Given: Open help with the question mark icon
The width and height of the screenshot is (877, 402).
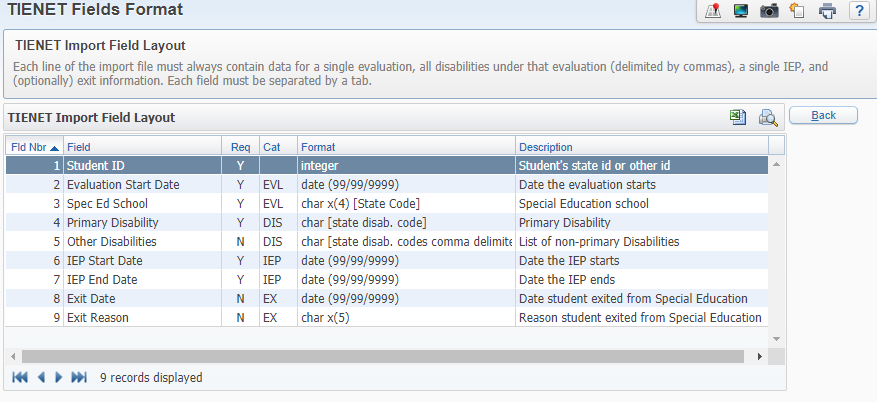Looking at the screenshot, I should pos(858,11).
